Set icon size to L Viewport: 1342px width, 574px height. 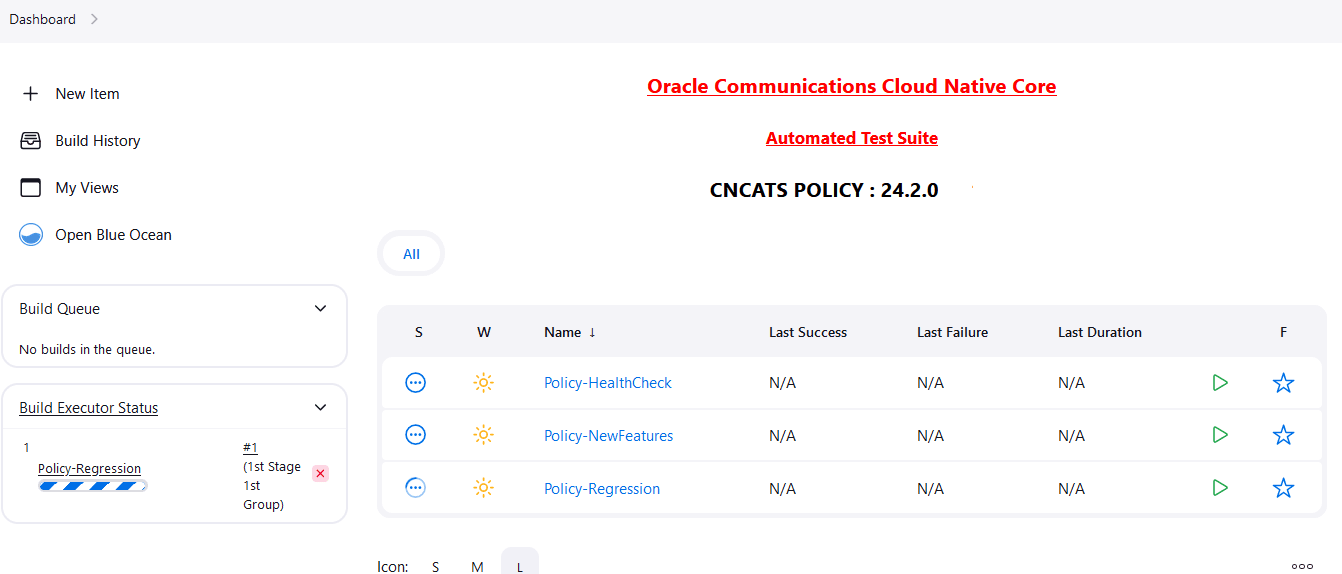click(520, 563)
